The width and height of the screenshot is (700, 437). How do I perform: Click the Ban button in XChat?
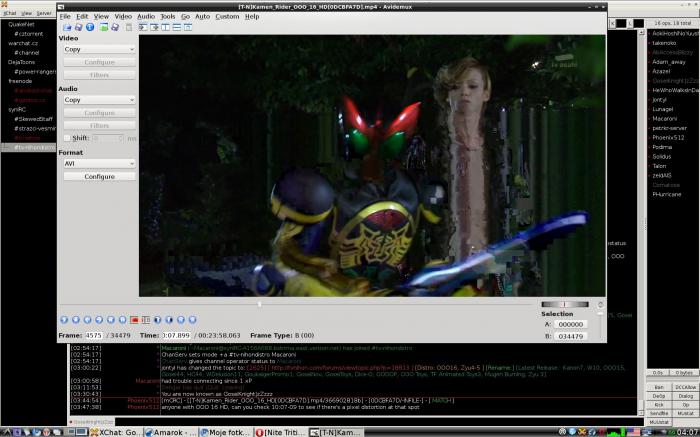click(658, 387)
